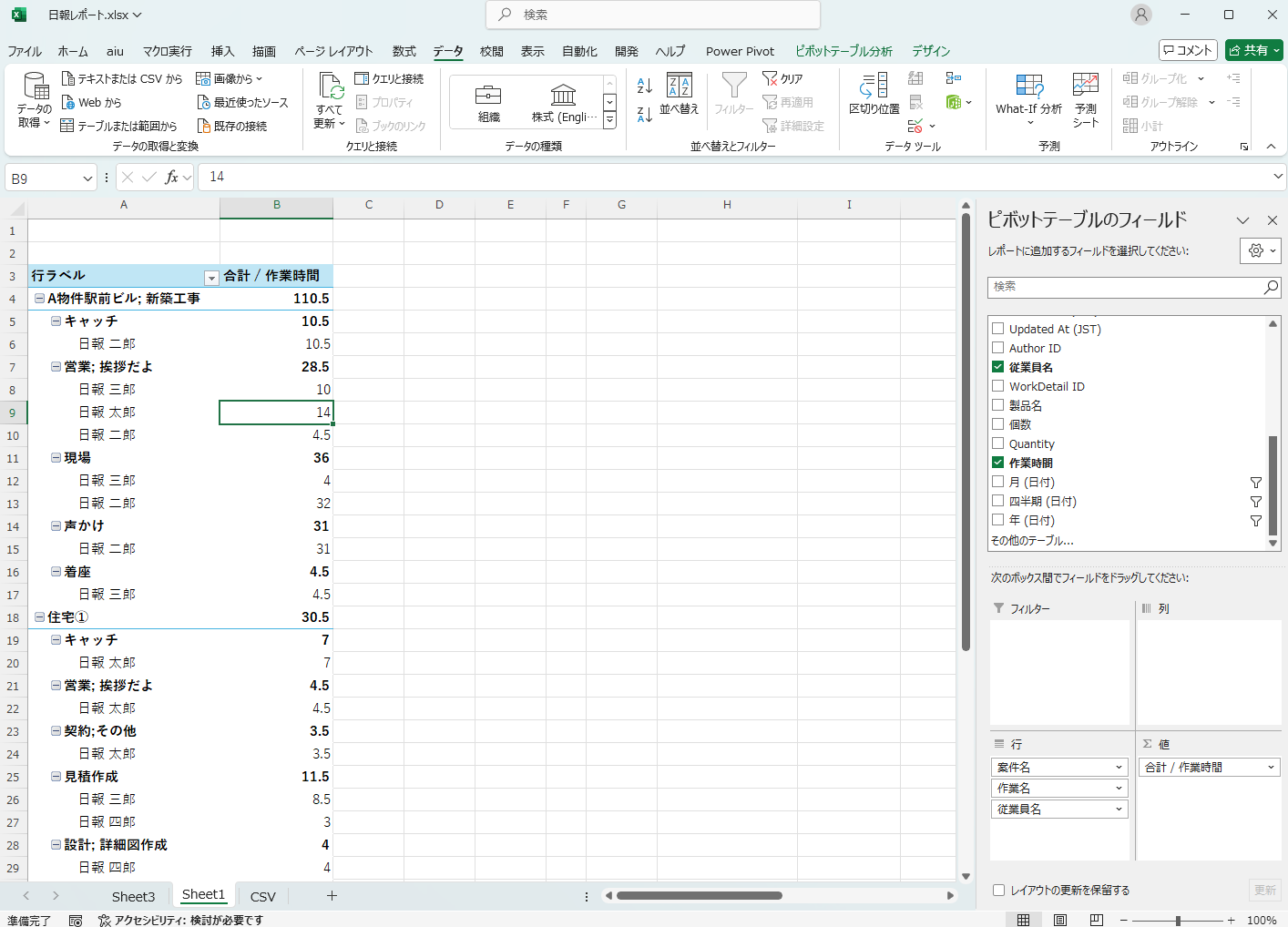Click the From Web data source
Viewport: 1288px width, 927px height.
click(x=91, y=103)
